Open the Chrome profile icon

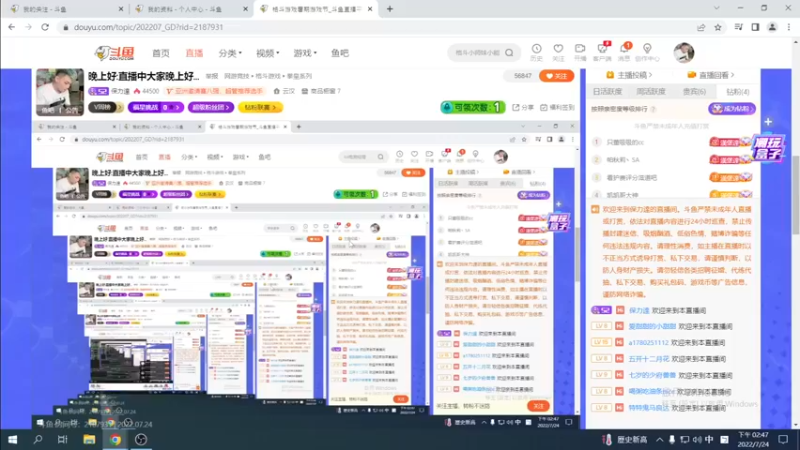point(772,27)
